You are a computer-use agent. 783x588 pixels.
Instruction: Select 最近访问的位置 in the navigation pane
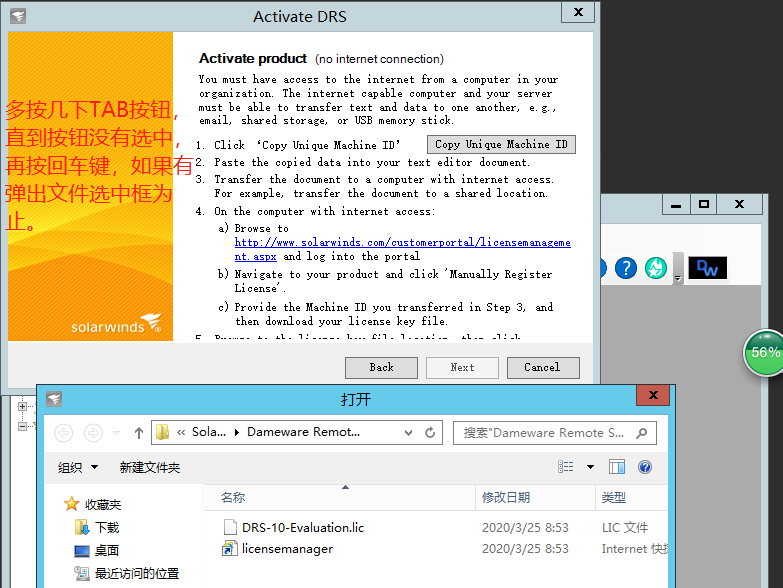[x=137, y=574]
